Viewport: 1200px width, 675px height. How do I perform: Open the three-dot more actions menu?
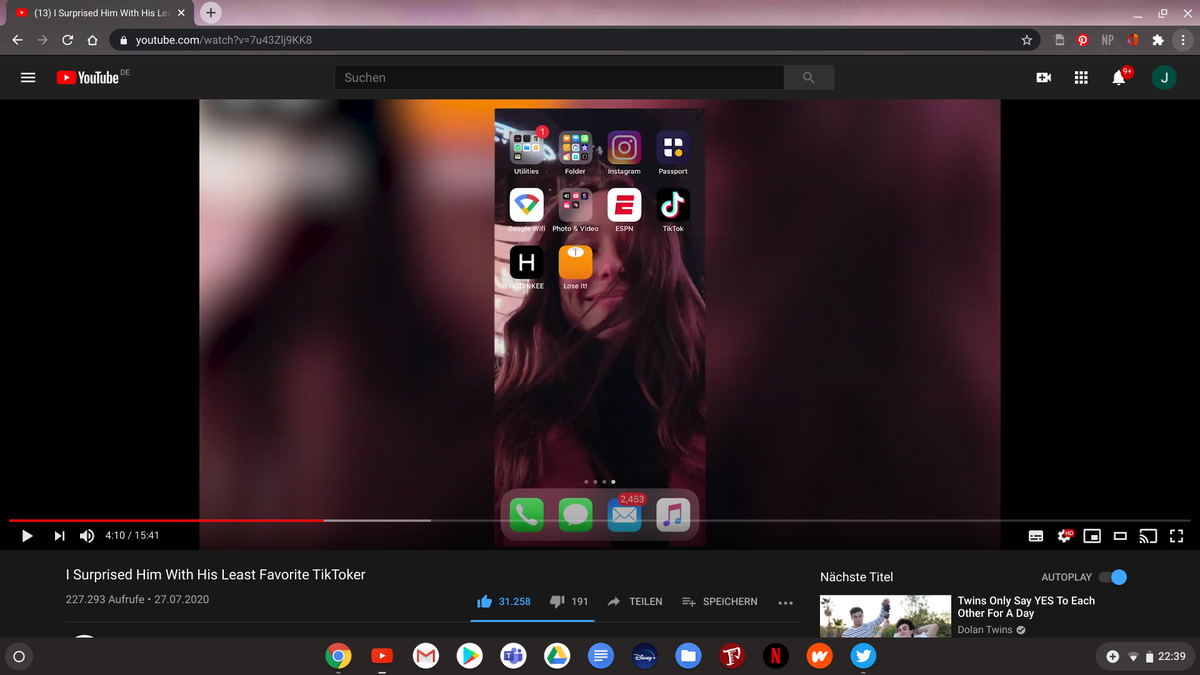click(x=785, y=602)
